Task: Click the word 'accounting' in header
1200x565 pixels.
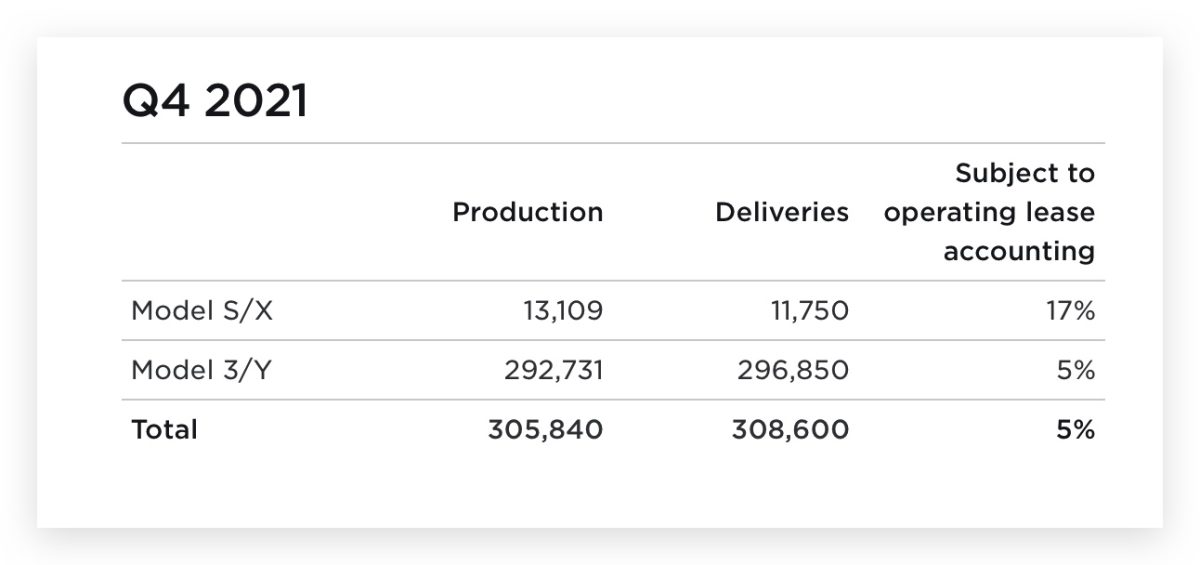Action: (x=1019, y=251)
